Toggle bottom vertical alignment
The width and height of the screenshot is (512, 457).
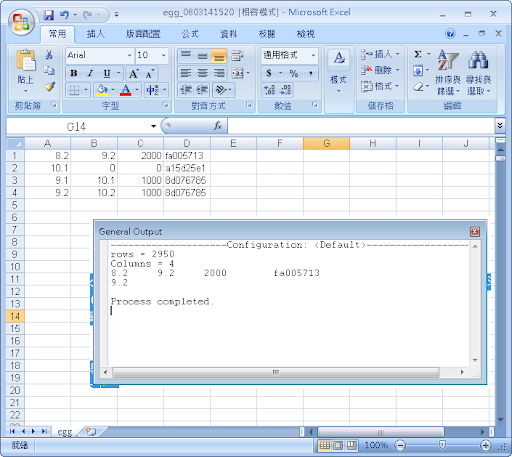point(219,56)
